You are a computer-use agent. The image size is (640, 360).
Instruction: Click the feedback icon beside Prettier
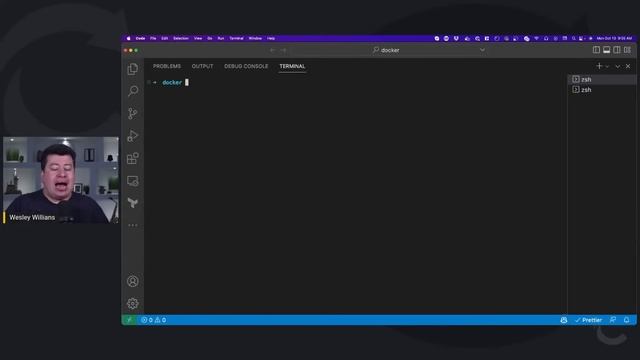pyautogui.click(x=613, y=320)
